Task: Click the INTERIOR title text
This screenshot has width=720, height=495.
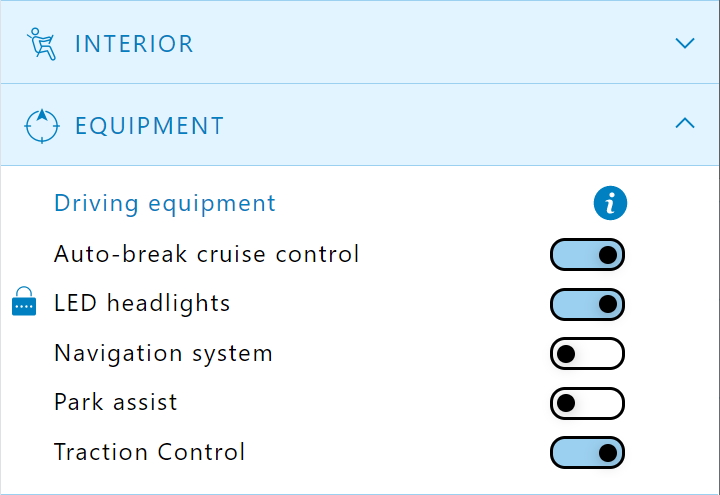Action: point(134,44)
